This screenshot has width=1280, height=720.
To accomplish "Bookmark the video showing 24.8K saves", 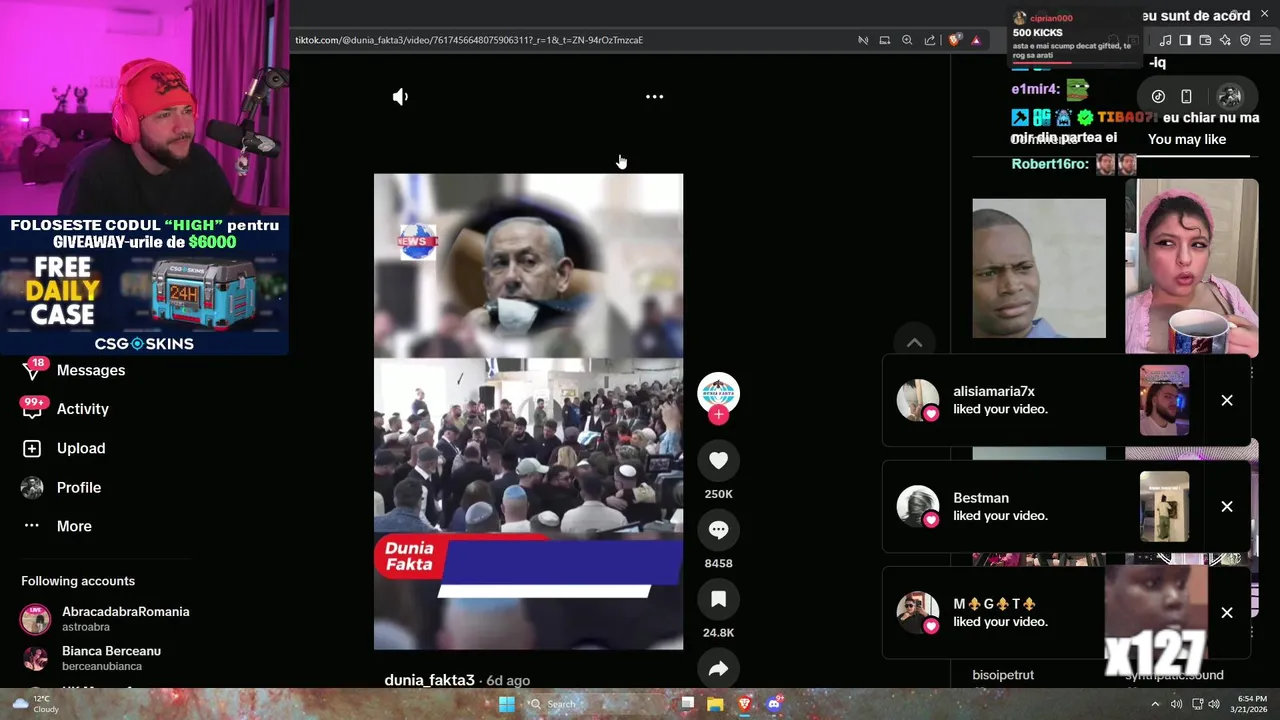I will tap(718, 599).
